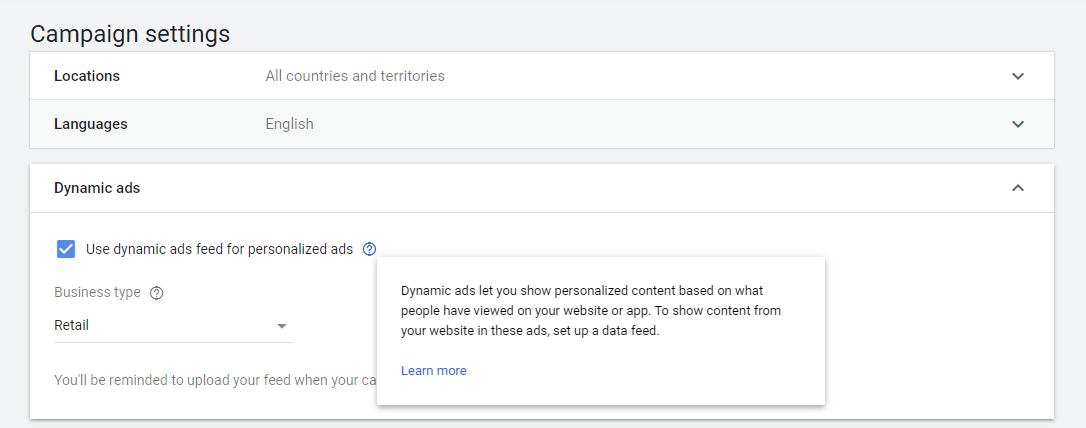Screen dimensions: 1086x428
Task: Expand the Locations row chevron
Action: click(x=1018, y=76)
